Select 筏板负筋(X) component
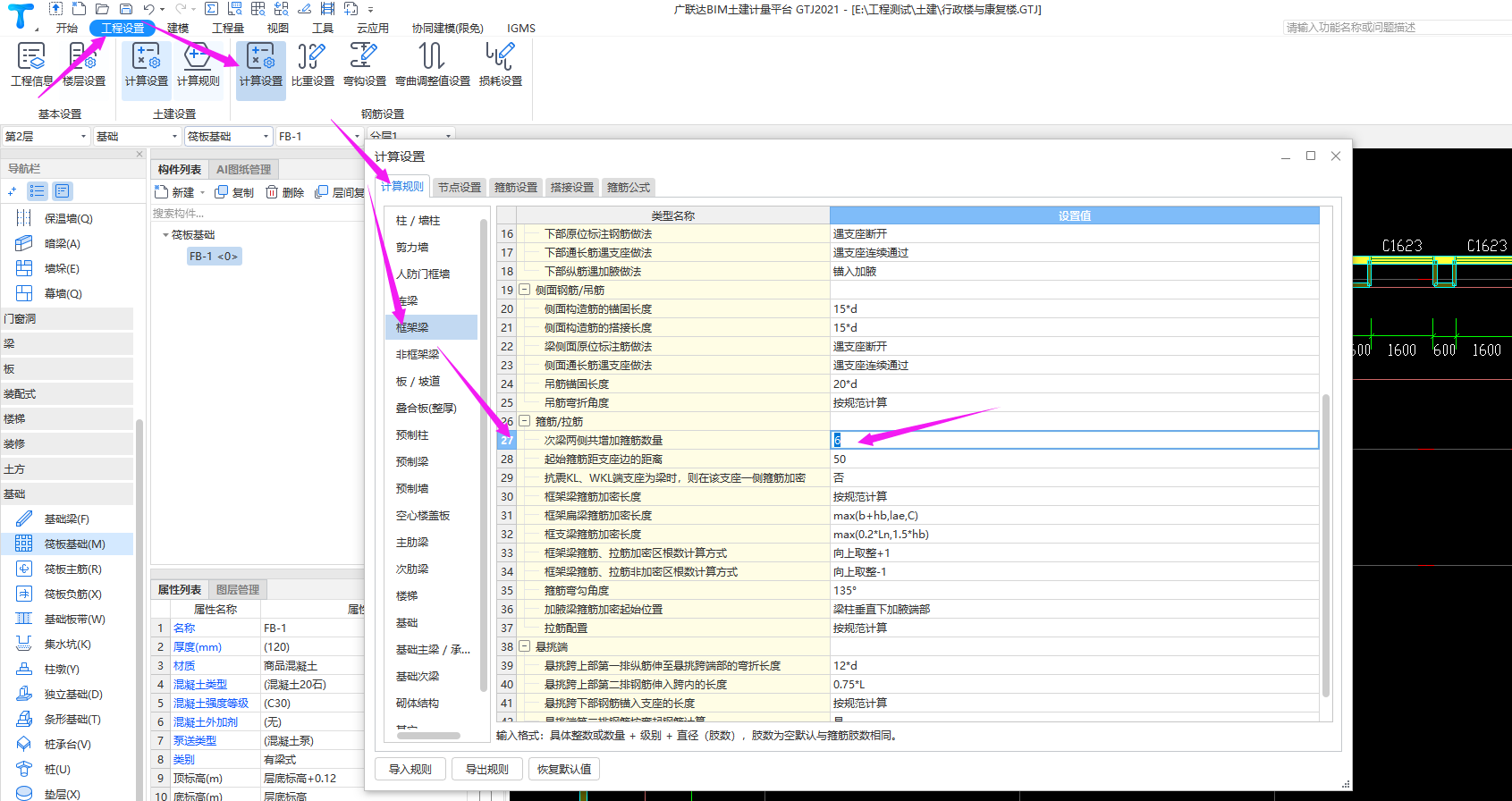The width and height of the screenshot is (1512, 801). coord(72,594)
